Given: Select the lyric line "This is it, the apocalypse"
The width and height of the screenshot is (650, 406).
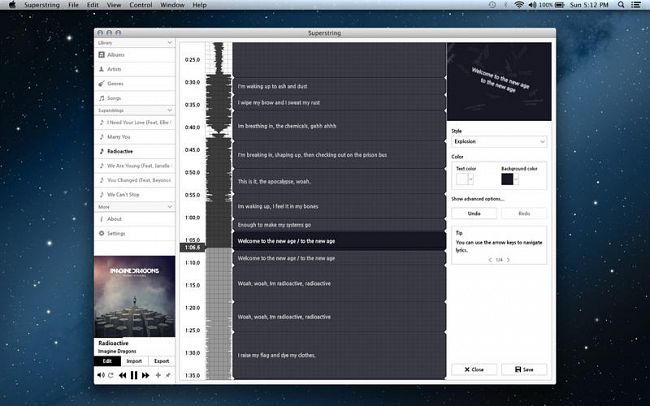Looking at the screenshot, I should (x=338, y=181).
